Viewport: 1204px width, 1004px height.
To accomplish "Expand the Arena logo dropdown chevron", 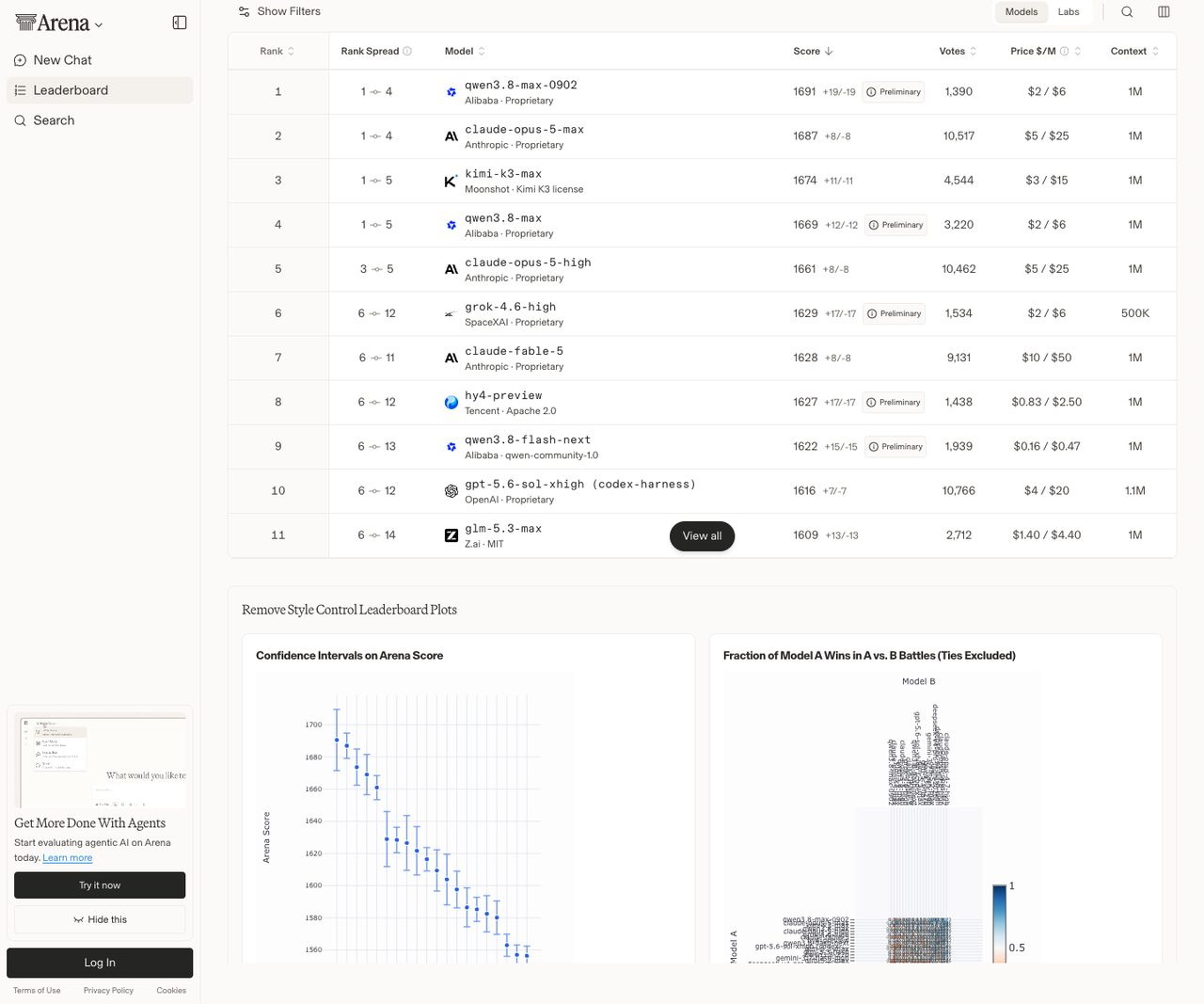I will (x=99, y=25).
